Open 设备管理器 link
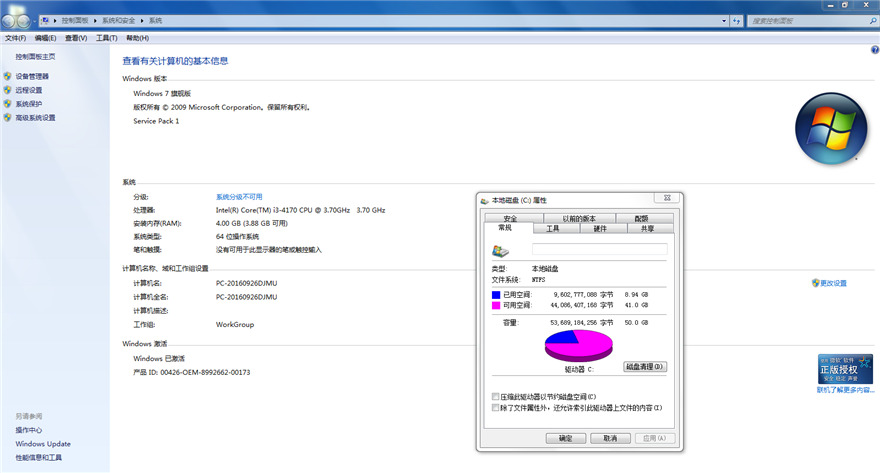Viewport: 880px width, 473px height. [x=32, y=76]
